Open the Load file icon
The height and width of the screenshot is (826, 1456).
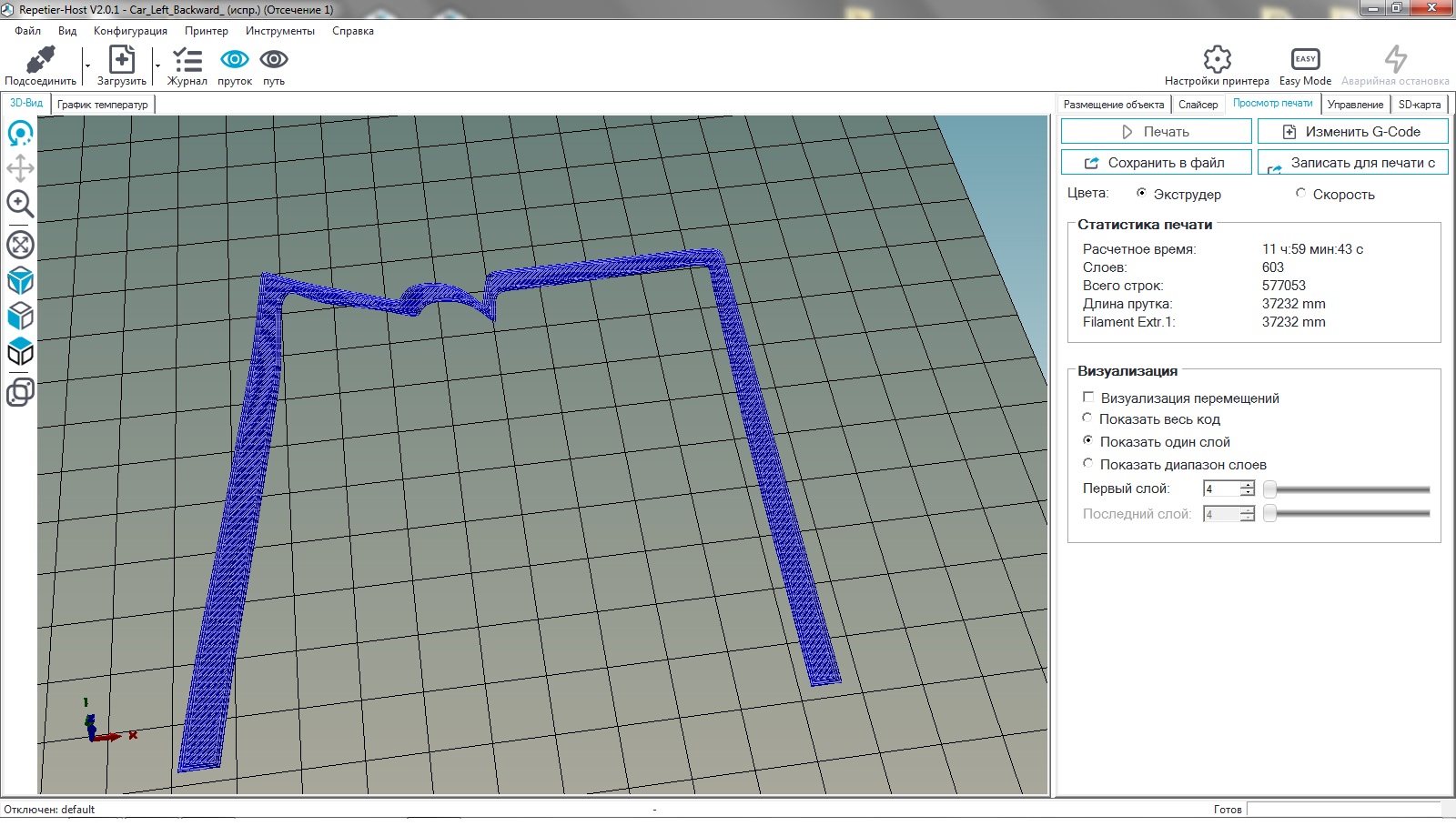pos(121,60)
